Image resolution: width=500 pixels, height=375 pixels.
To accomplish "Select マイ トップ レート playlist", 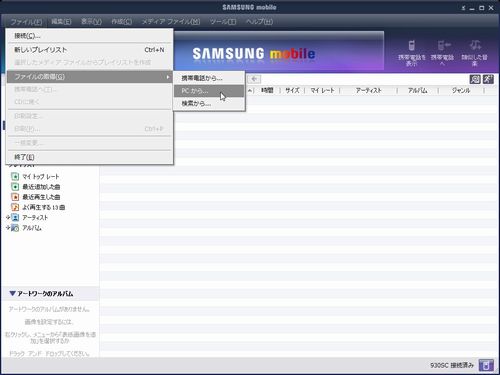I will 40,177.
